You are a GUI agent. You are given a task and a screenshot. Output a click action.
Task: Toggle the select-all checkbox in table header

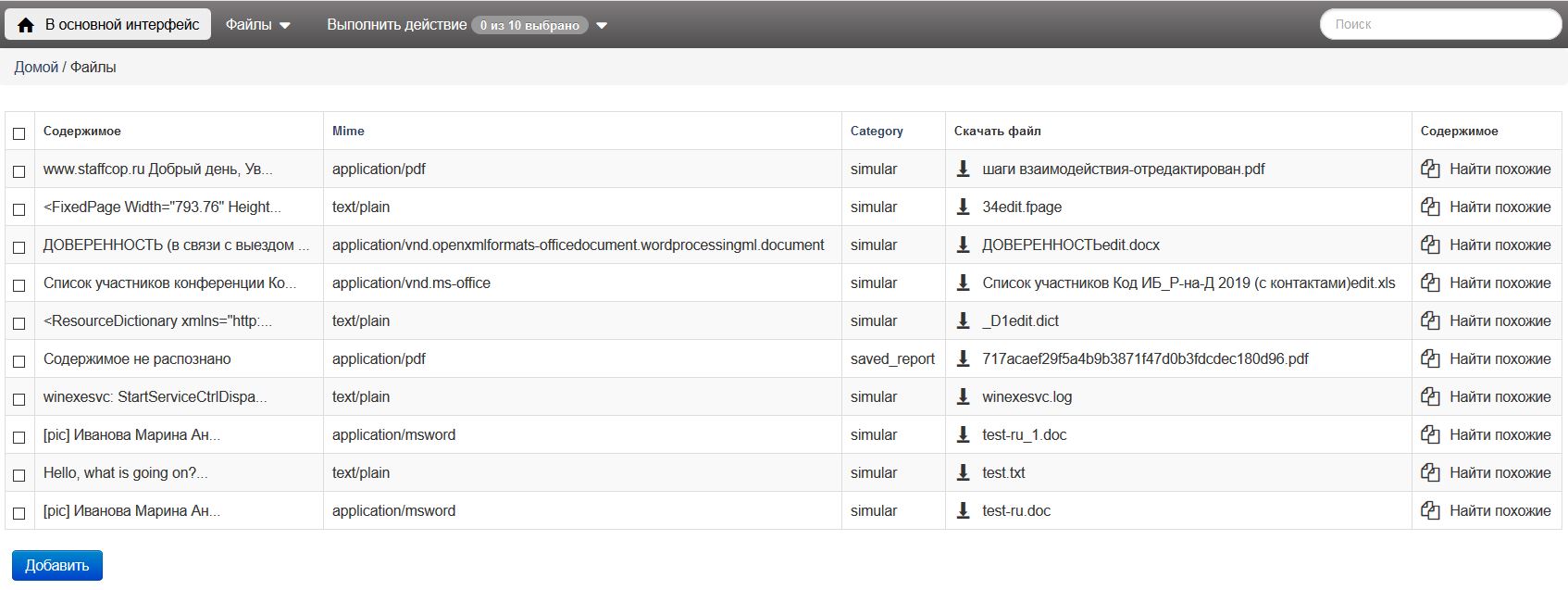coord(19,133)
